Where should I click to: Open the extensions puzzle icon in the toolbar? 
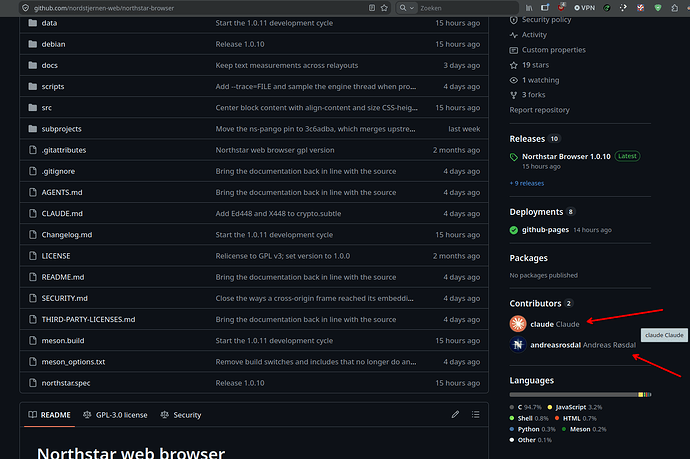coord(675,8)
